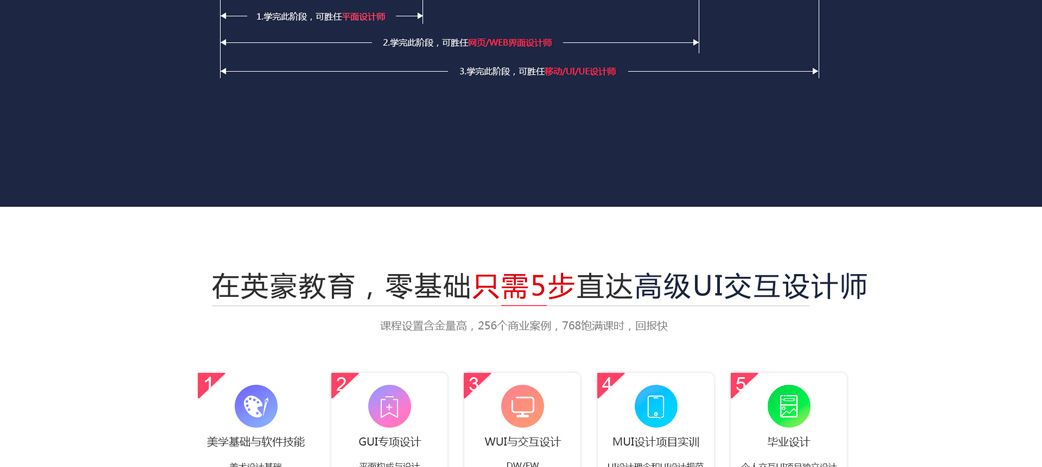
Task: Select the GUI专项设计 card title
Action: tap(389, 442)
